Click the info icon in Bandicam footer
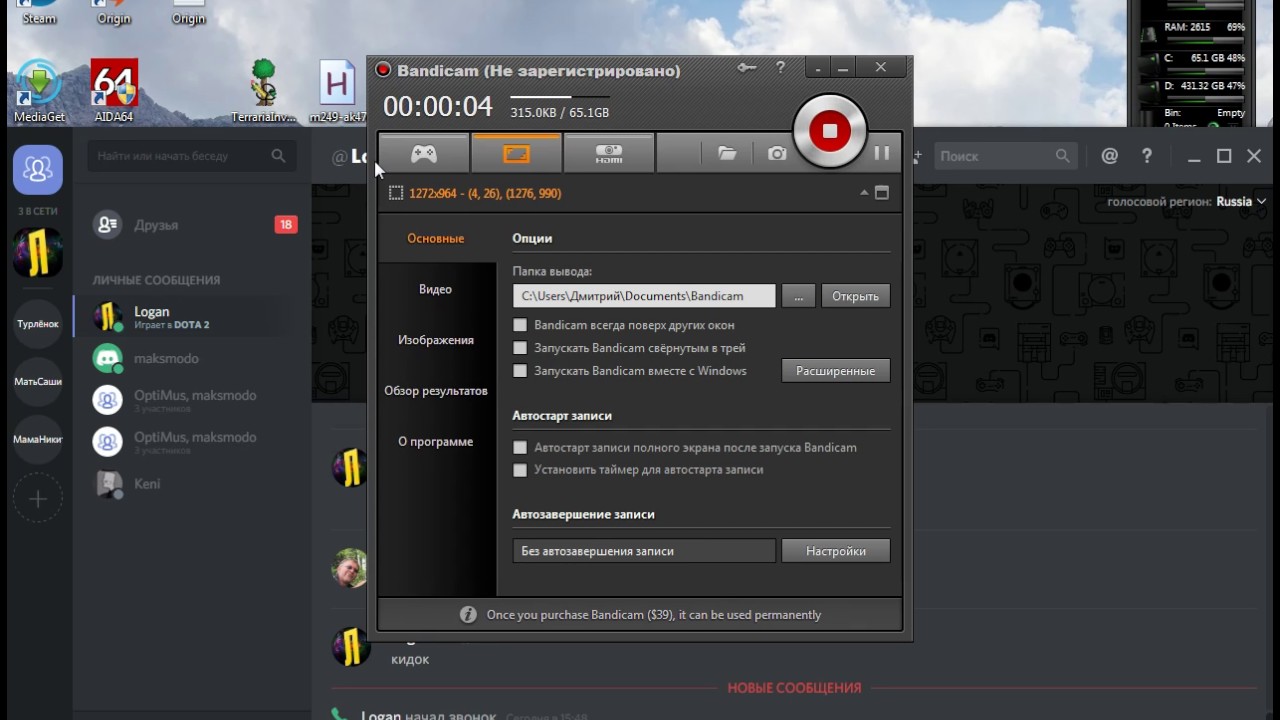The height and width of the screenshot is (720, 1280). (468, 614)
